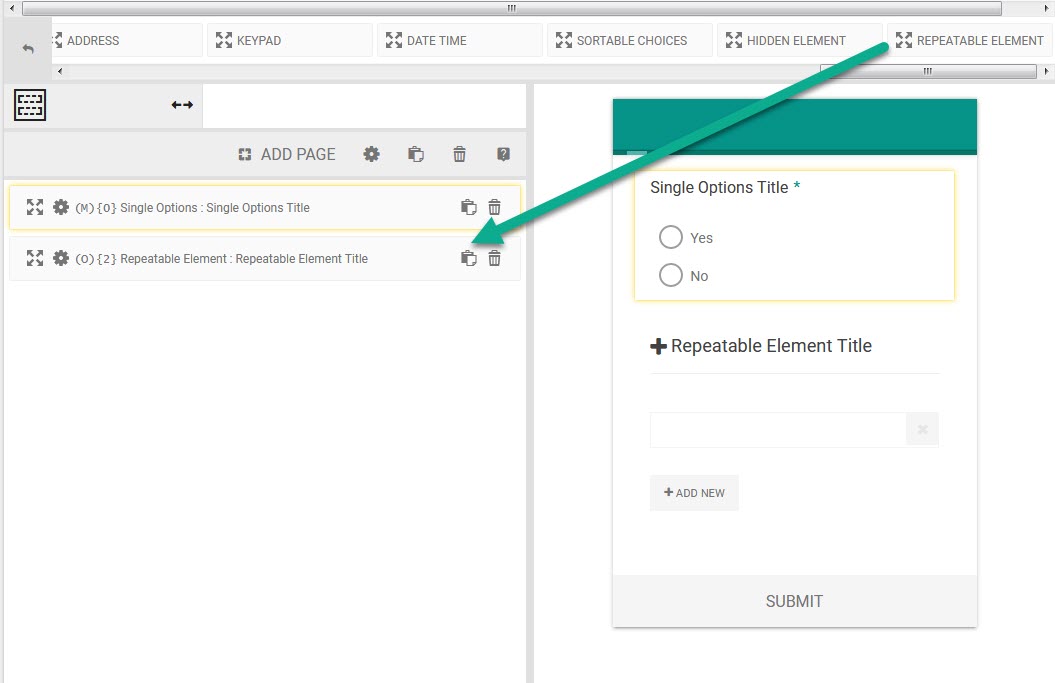The height and width of the screenshot is (683, 1055).
Task: Click the top scrollbar left arrow
Action: pos(11,8)
